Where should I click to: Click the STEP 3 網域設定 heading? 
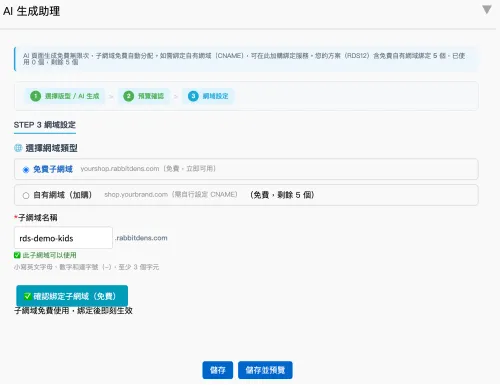click(45, 125)
